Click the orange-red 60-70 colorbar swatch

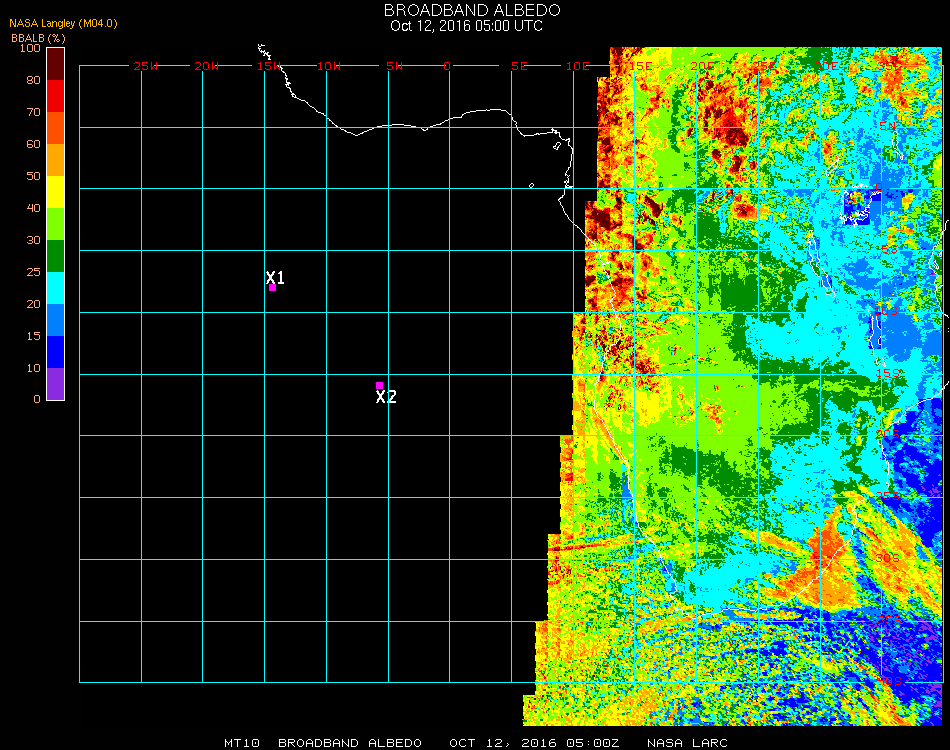click(x=56, y=128)
